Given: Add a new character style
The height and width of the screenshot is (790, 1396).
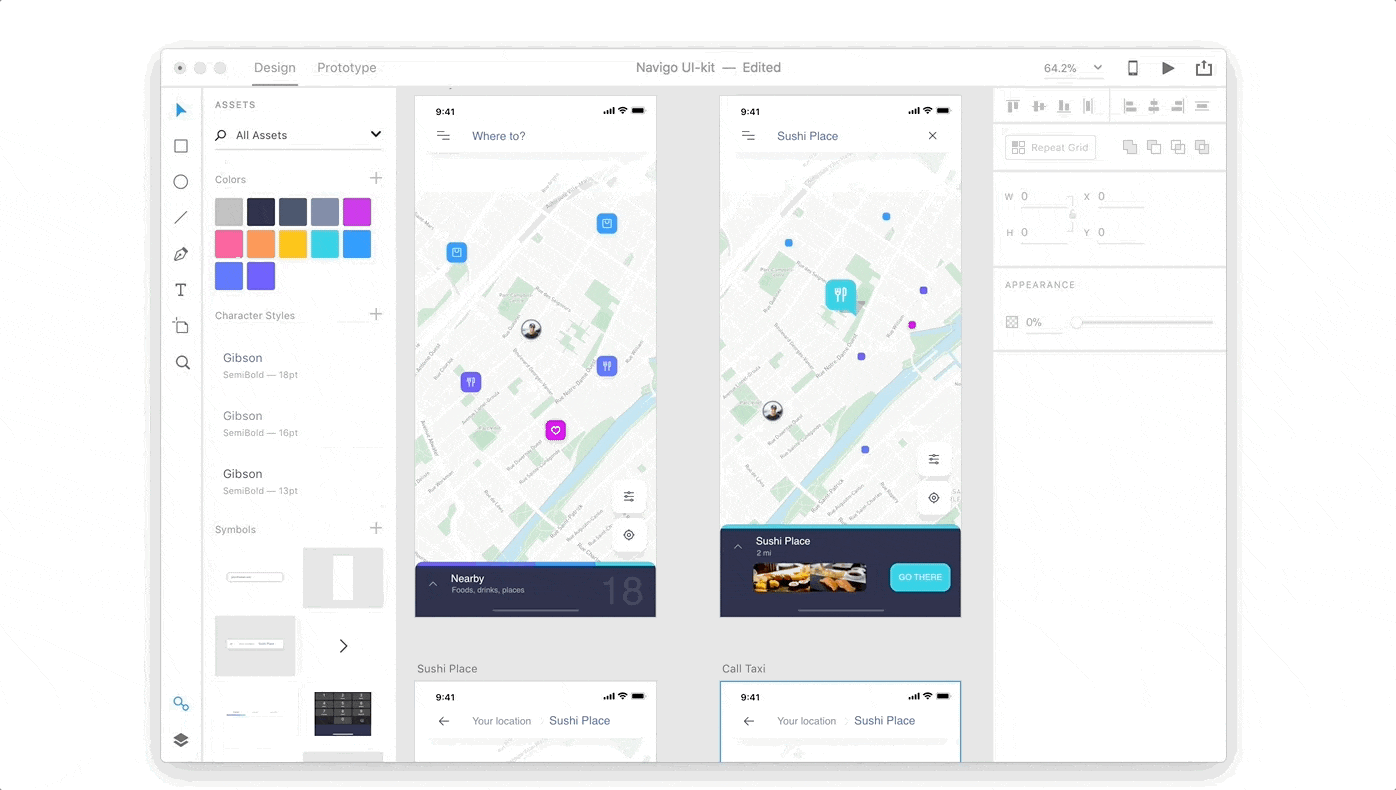Looking at the screenshot, I should 376,314.
